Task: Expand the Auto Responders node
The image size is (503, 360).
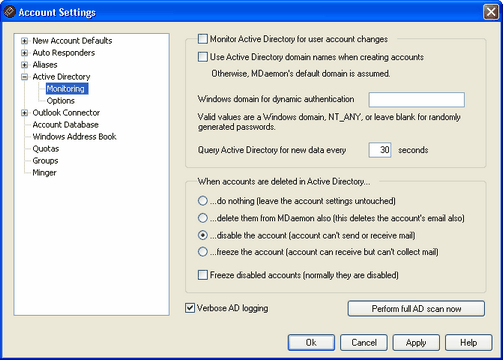Action: pos(24,53)
